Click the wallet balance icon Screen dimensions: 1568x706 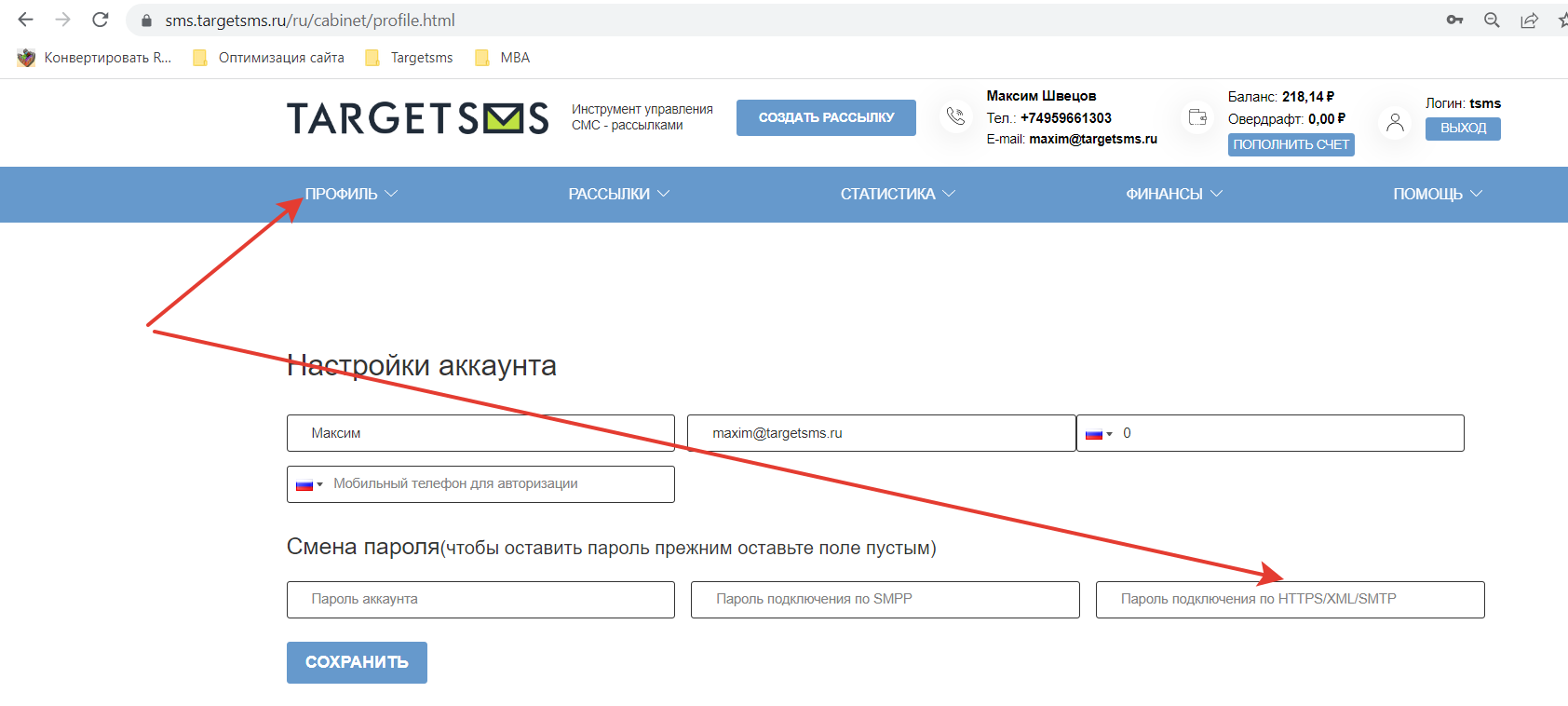click(1198, 117)
